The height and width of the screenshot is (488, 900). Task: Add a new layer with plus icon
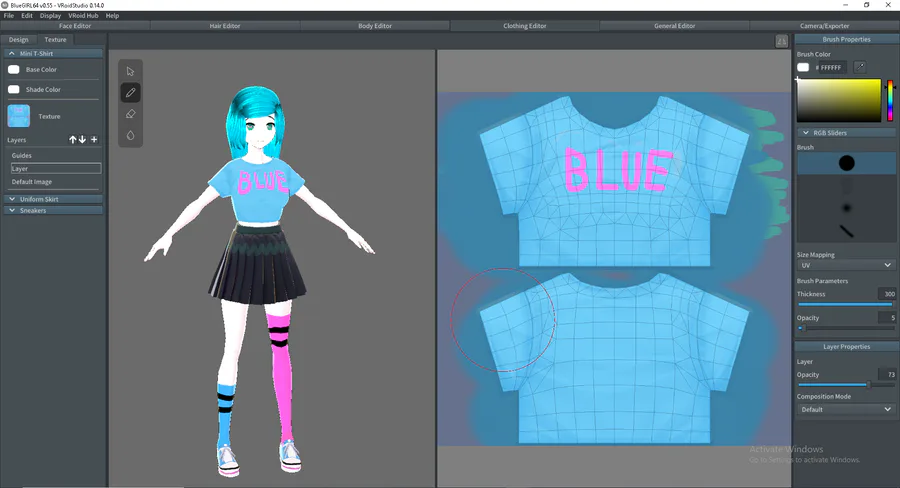point(94,140)
